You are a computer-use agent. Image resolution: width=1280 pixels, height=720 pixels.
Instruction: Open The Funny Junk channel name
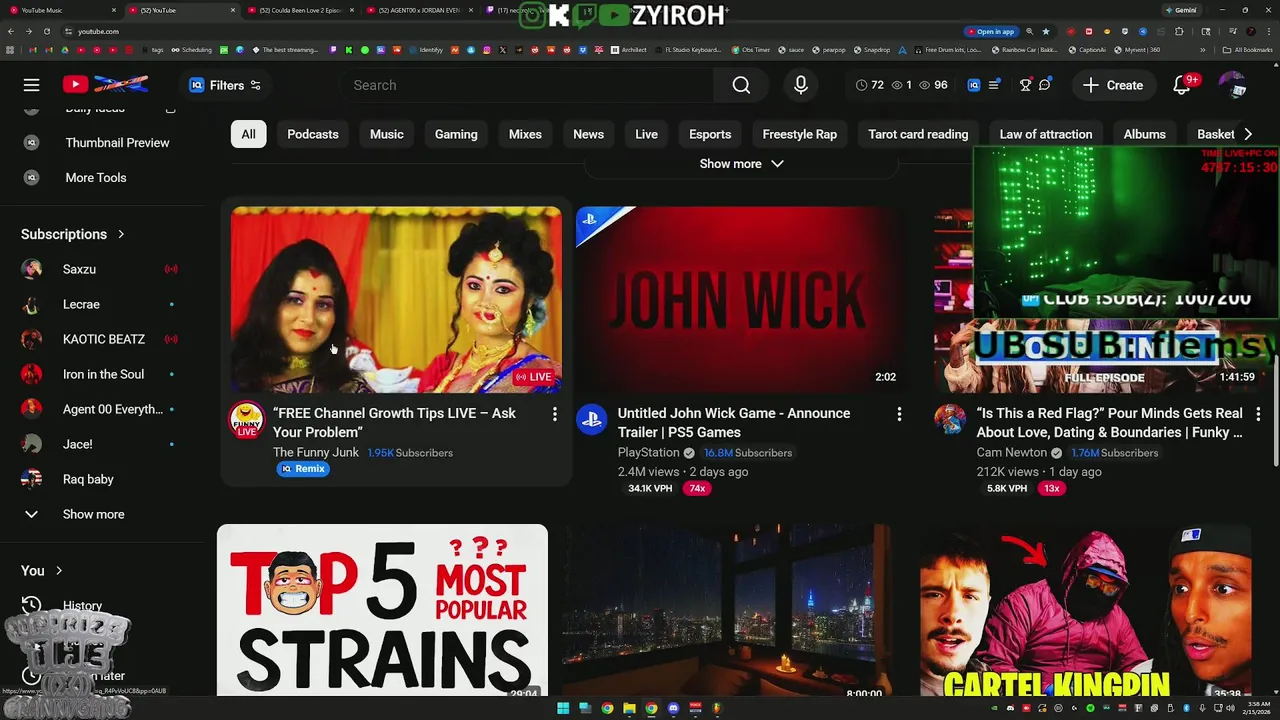click(316, 452)
